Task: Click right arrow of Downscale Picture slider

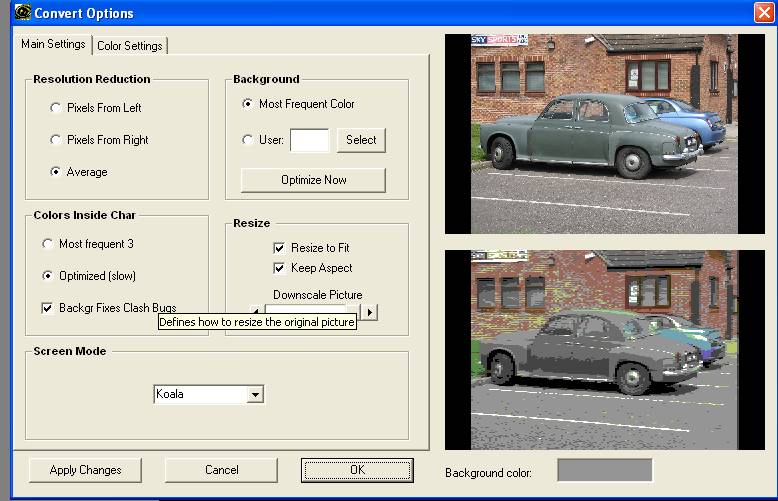Action: [368, 312]
